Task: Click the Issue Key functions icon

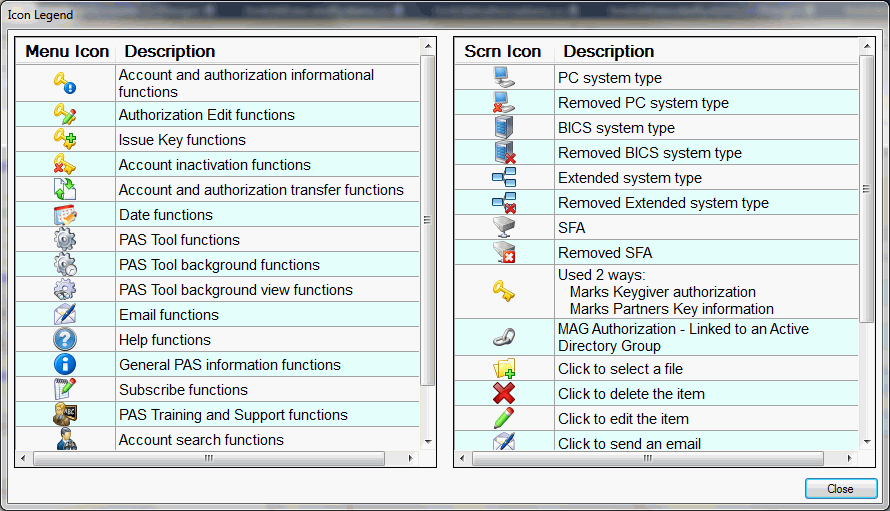Action: pyautogui.click(x=65, y=140)
